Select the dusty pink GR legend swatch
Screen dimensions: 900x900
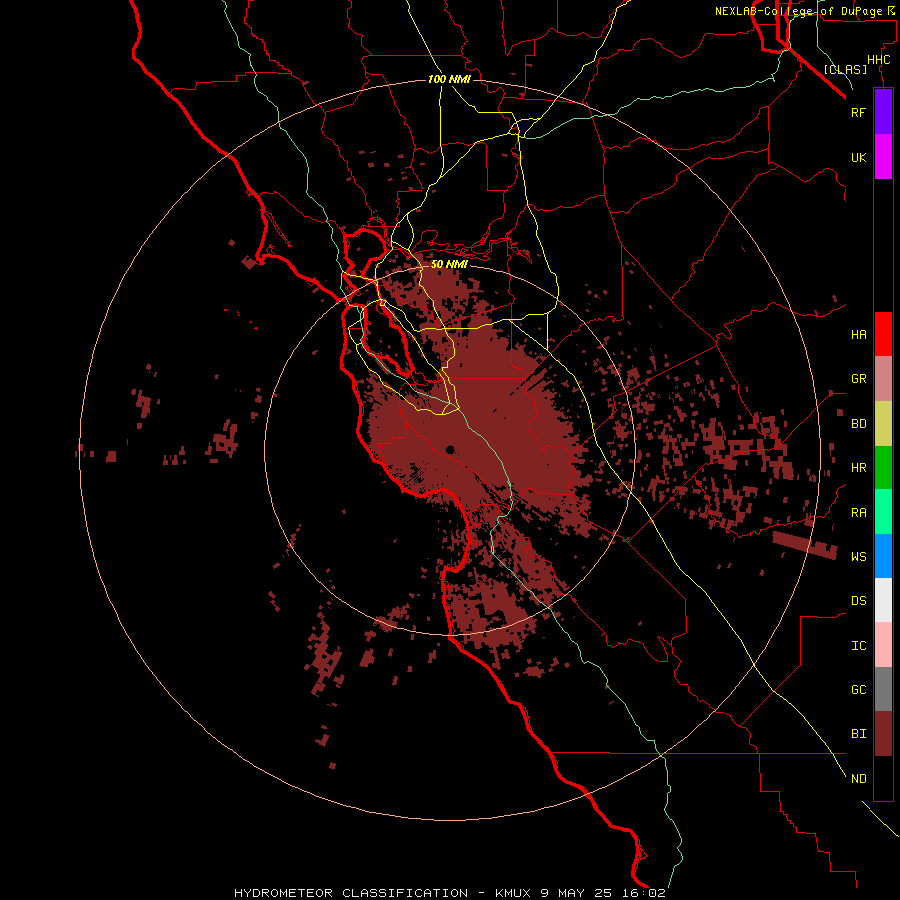click(883, 379)
